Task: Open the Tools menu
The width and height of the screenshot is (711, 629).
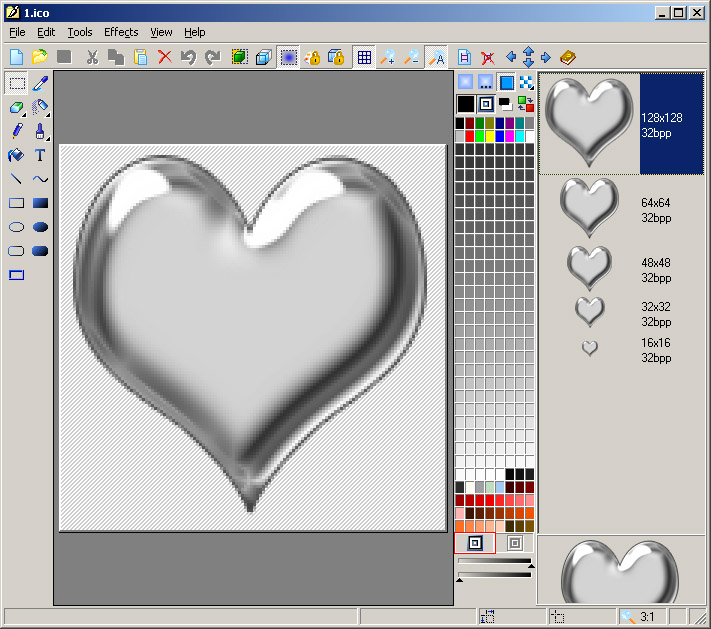Action: (x=80, y=32)
